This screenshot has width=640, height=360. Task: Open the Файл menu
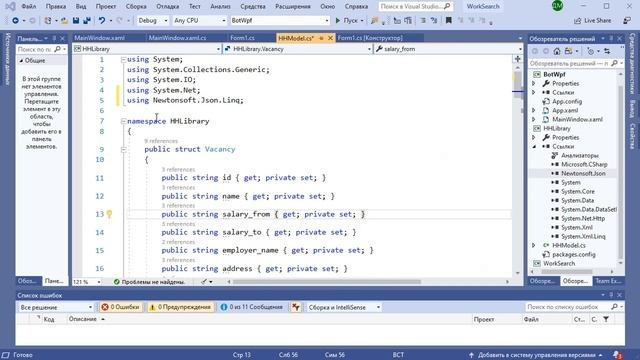click(28, 7)
